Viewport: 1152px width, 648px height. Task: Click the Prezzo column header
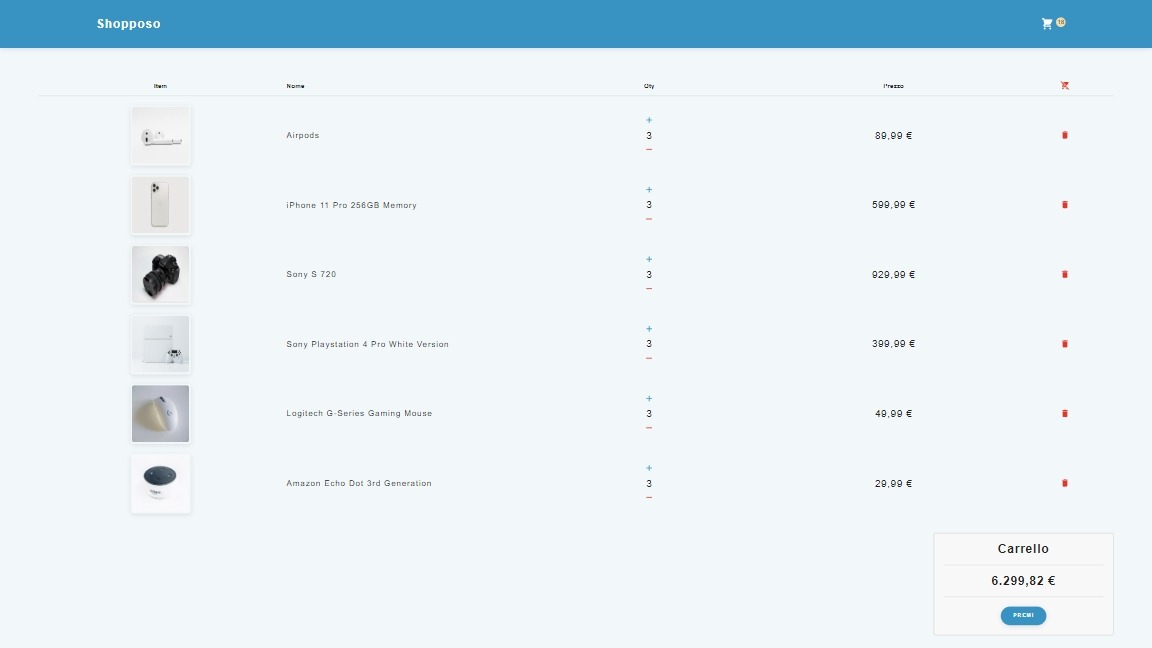[x=893, y=86]
